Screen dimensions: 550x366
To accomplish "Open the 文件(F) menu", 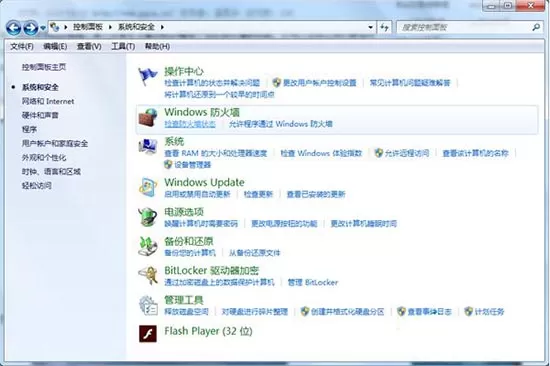I will point(22,46).
